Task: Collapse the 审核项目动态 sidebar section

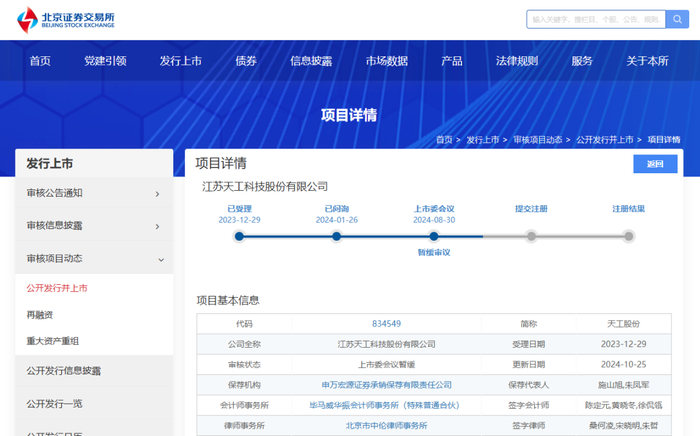Action: point(94,259)
